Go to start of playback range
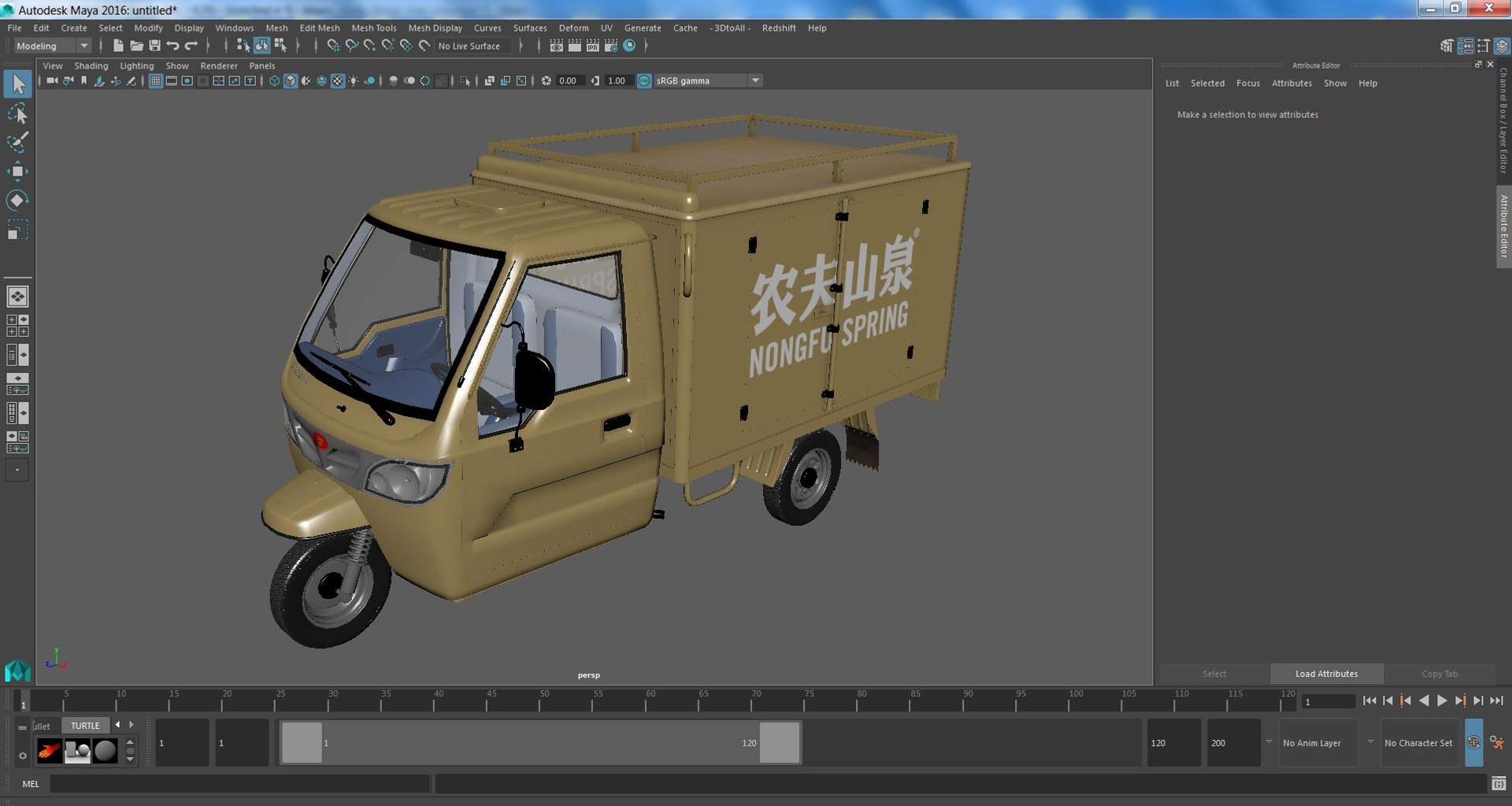Viewport: 1512px width, 806px height. click(x=1369, y=701)
